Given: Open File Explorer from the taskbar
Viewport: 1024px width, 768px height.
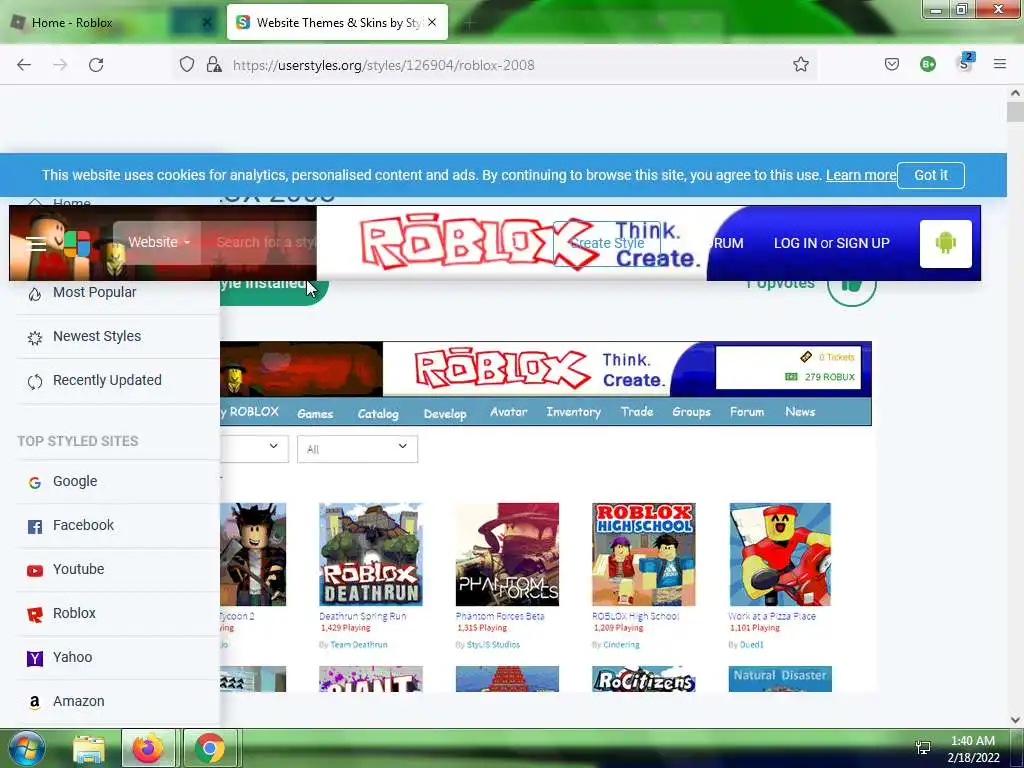Looking at the screenshot, I should (x=89, y=748).
